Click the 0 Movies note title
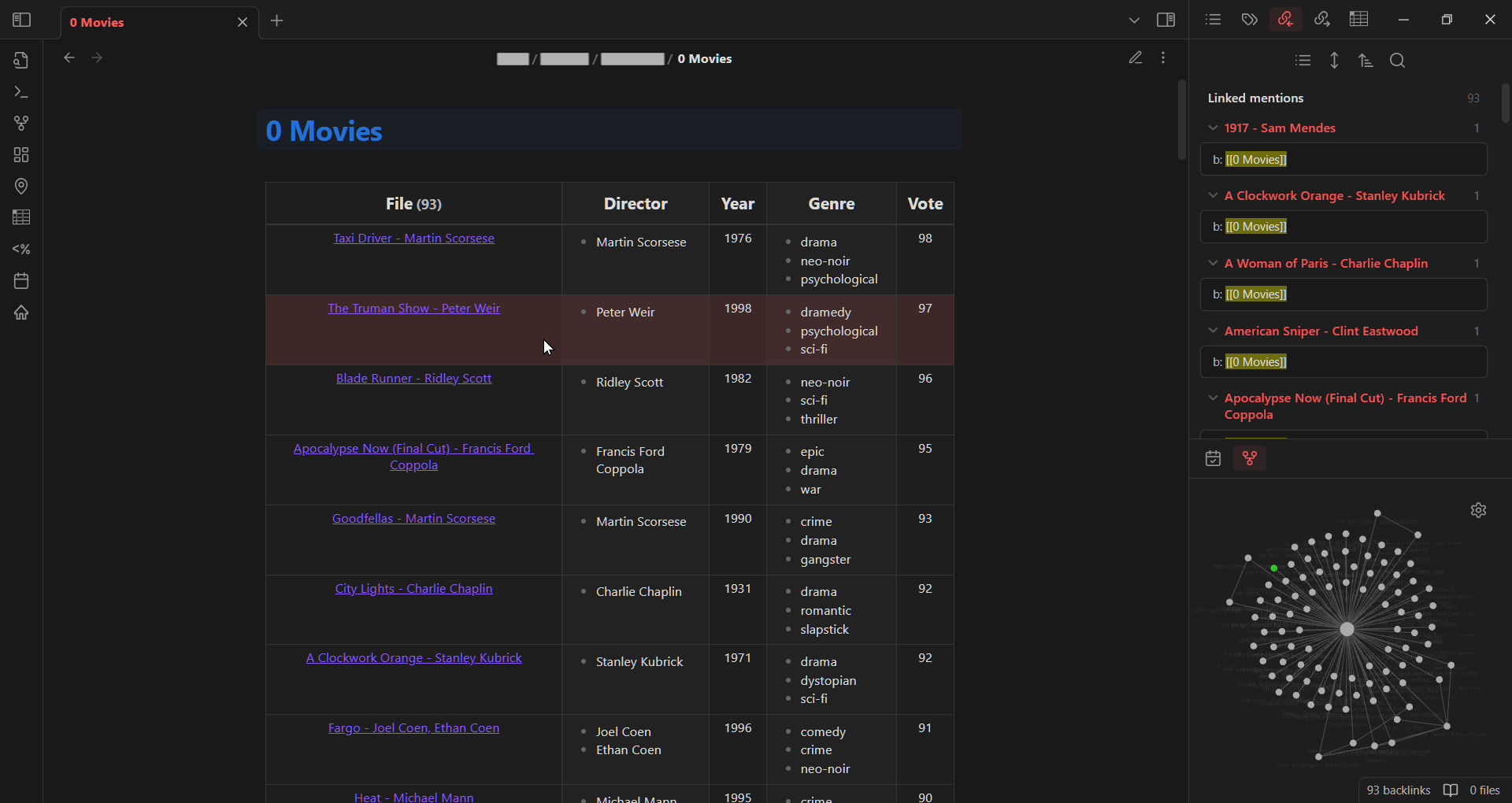This screenshot has height=803, width=1512. (324, 131)
